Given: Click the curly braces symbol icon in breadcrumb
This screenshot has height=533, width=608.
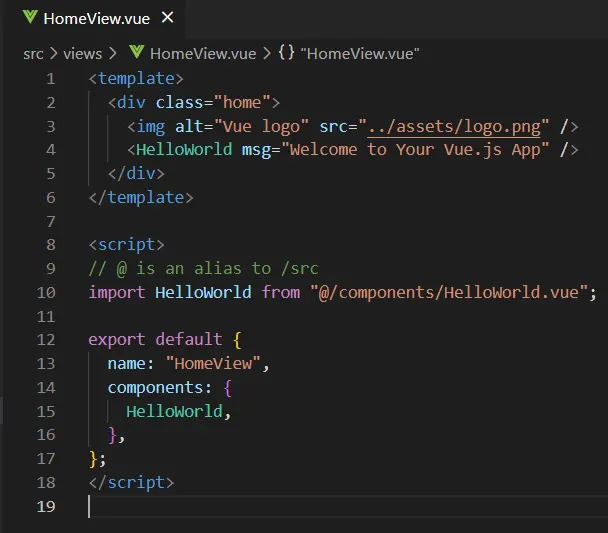Looking at the screenshot, I should tap(286, 53).
